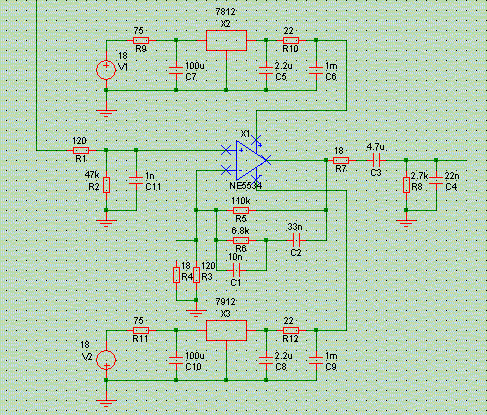487x415 pixels.
Task: Click the ground symbol below V1
Action: tap(106, 113)
